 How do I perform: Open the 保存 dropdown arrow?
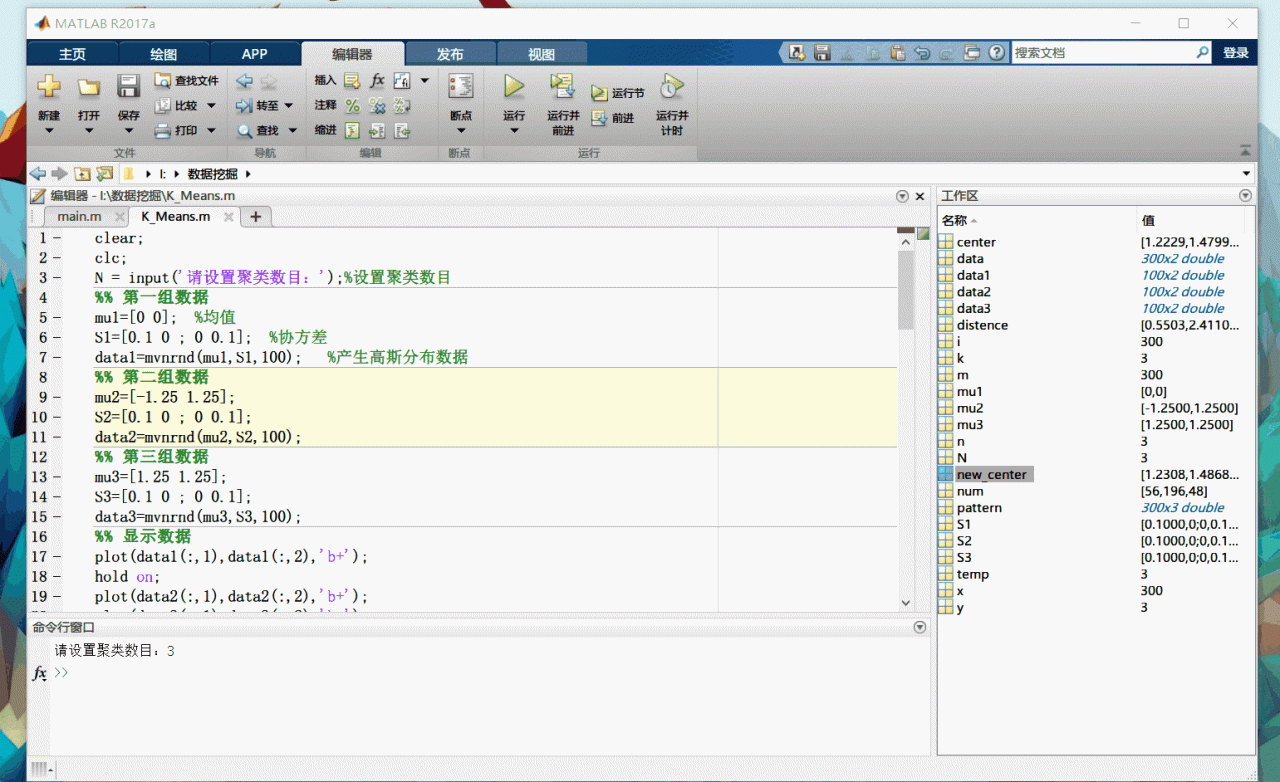point(128,131)
